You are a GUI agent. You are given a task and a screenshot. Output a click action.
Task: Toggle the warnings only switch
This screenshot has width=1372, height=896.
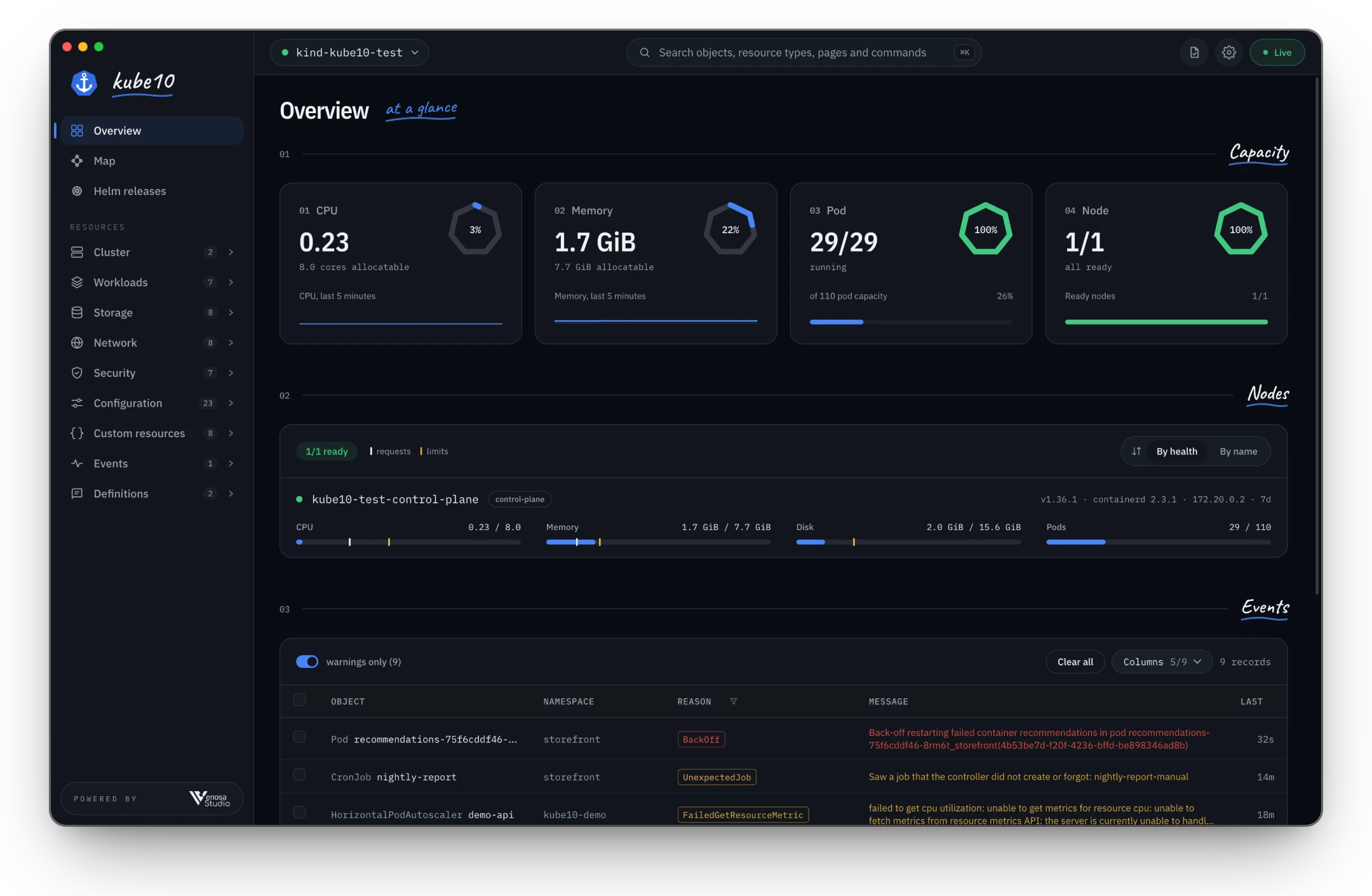(307, 662)
